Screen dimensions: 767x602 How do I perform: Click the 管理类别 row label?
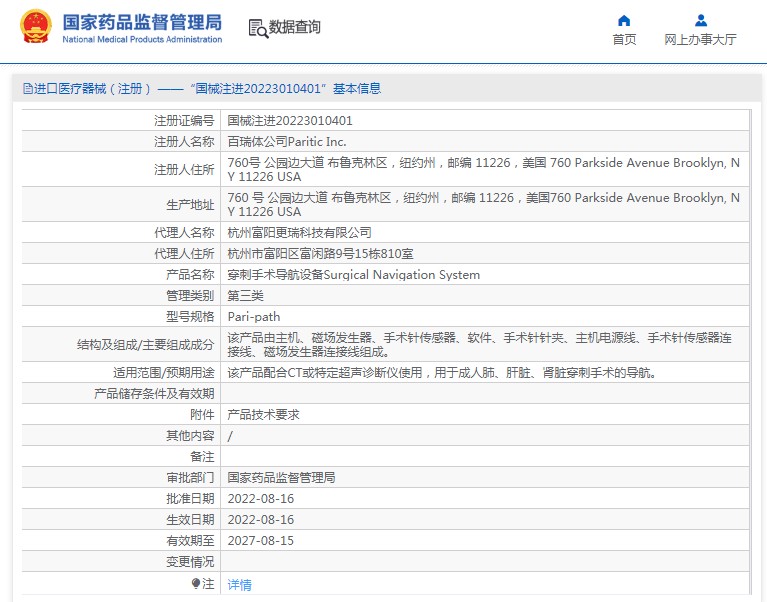pyautogui.click(x=190, y=295)
